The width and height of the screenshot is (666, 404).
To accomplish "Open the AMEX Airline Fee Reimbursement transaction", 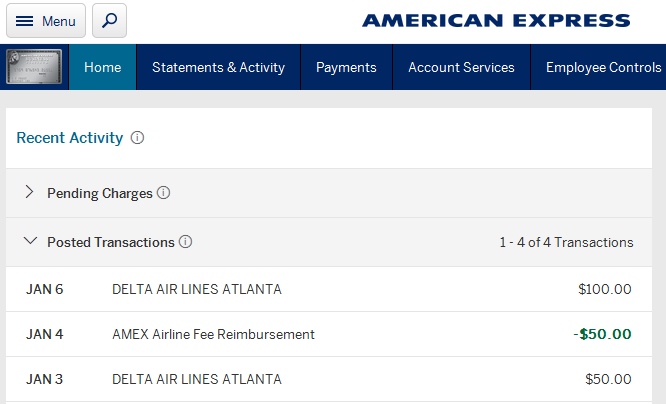I will [213, 334].
